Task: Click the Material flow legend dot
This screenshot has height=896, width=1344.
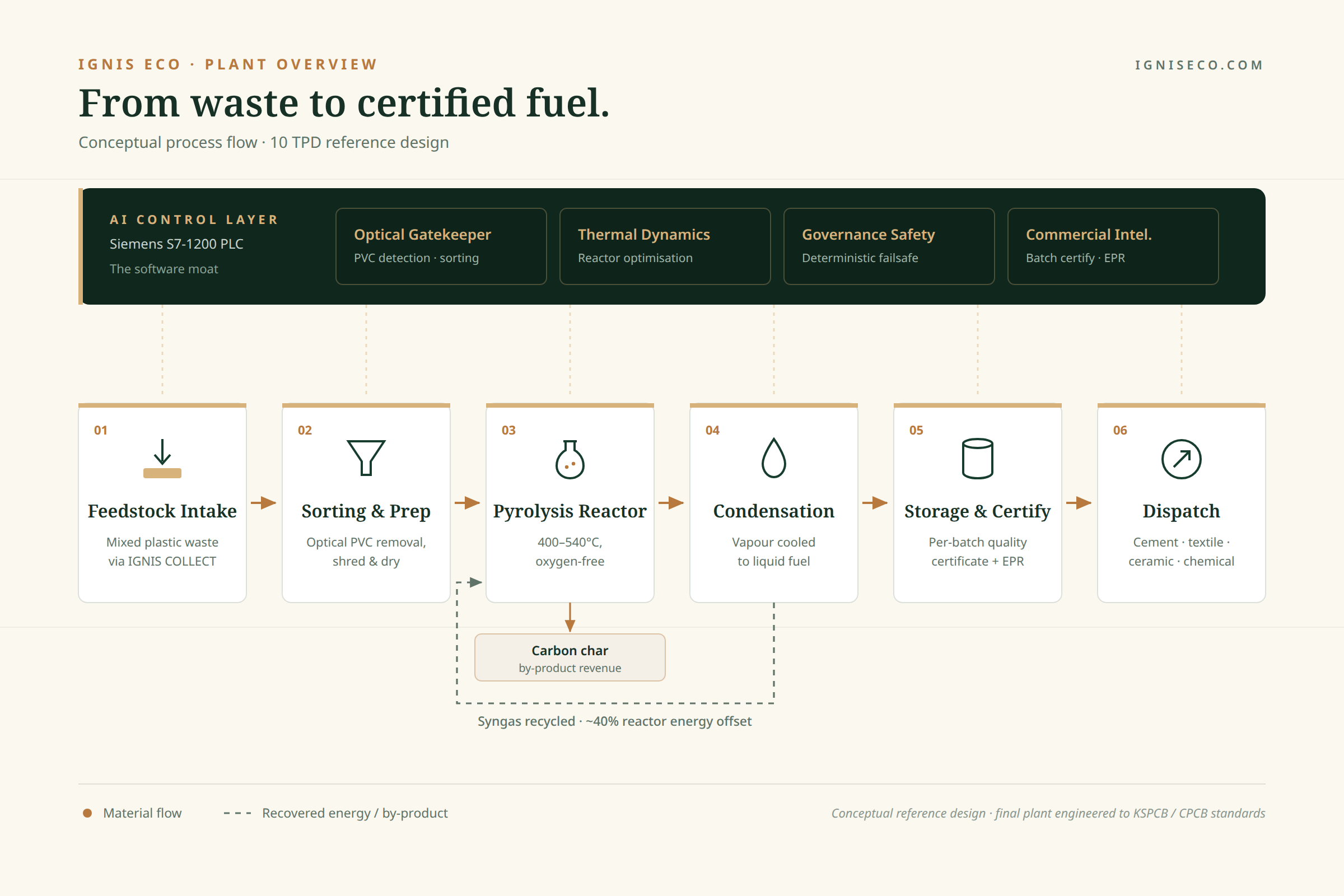Action: (x=87, y=813)
